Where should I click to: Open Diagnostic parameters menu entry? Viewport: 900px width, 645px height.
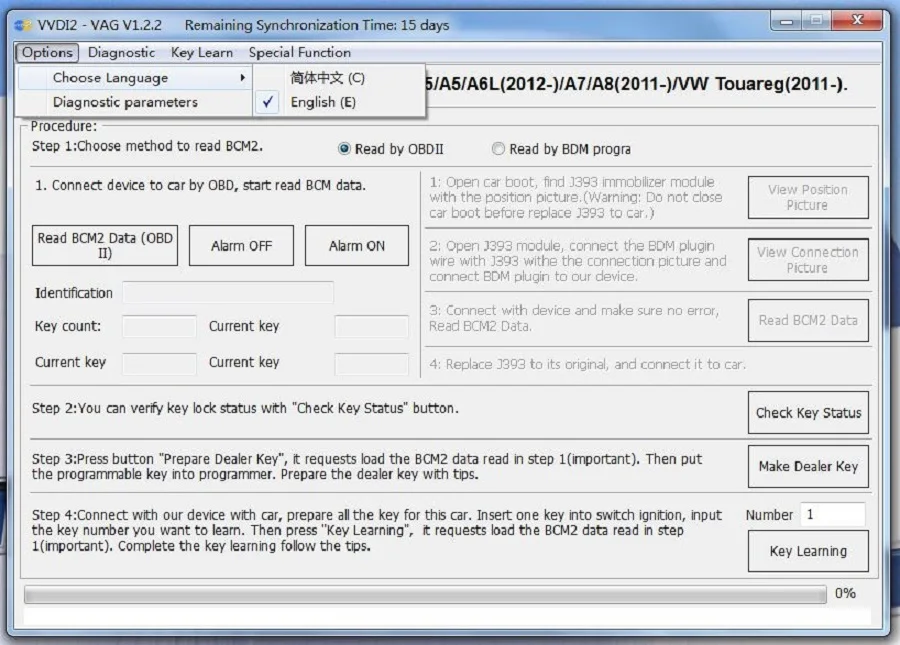pos(135,102)
